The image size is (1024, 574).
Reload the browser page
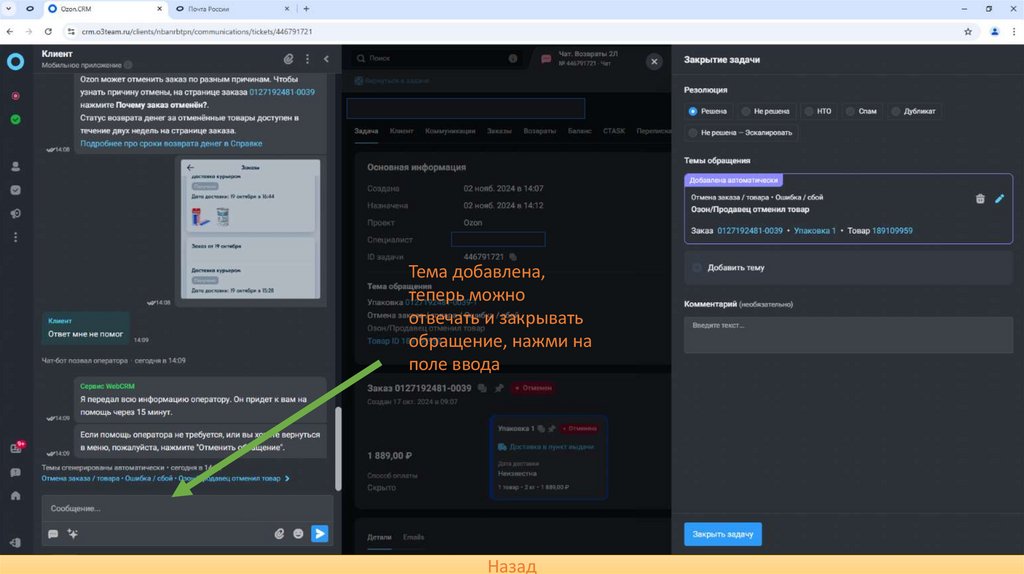point(48,31)
